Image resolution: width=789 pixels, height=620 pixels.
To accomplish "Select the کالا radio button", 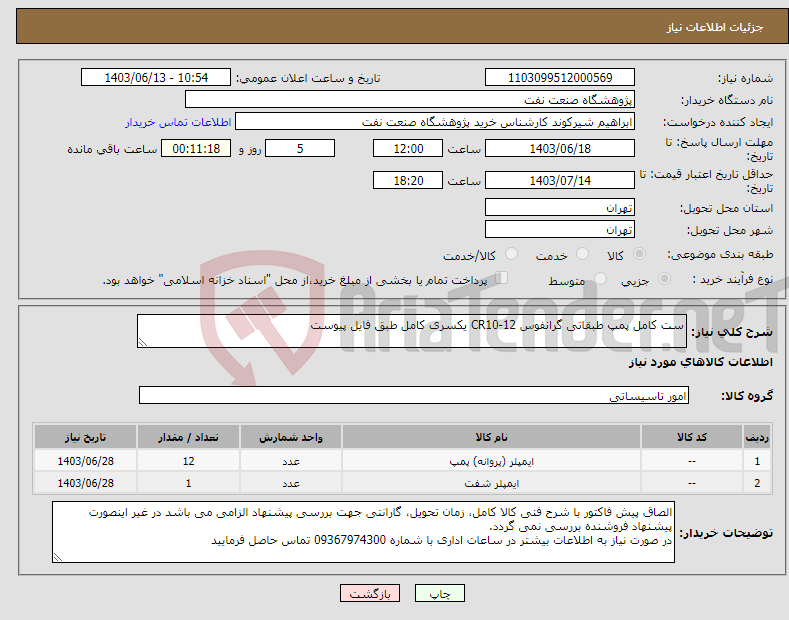I will coord(639,254).
